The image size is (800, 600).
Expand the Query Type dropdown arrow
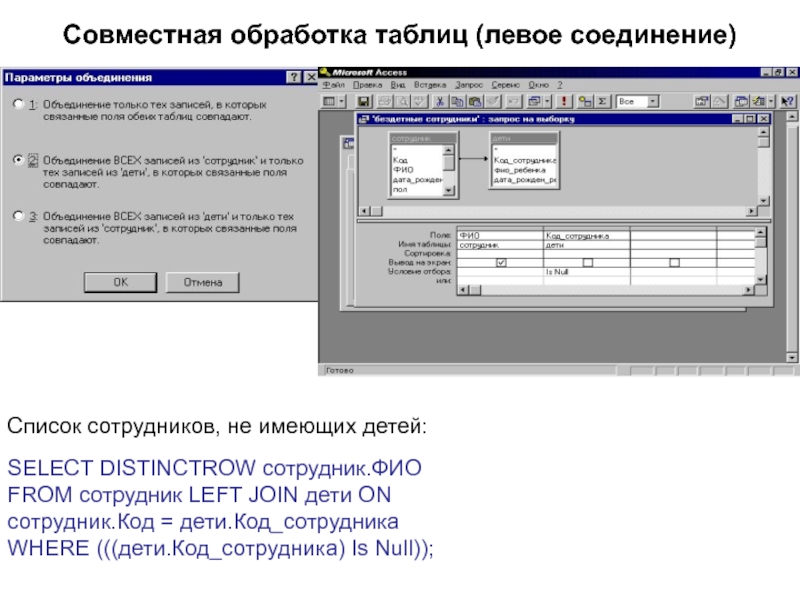click(549, 101)
